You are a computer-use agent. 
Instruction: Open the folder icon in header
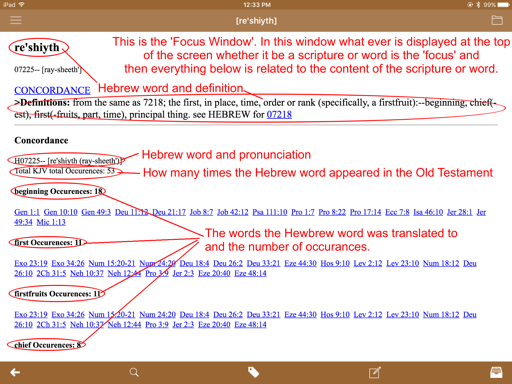(497, 20)
